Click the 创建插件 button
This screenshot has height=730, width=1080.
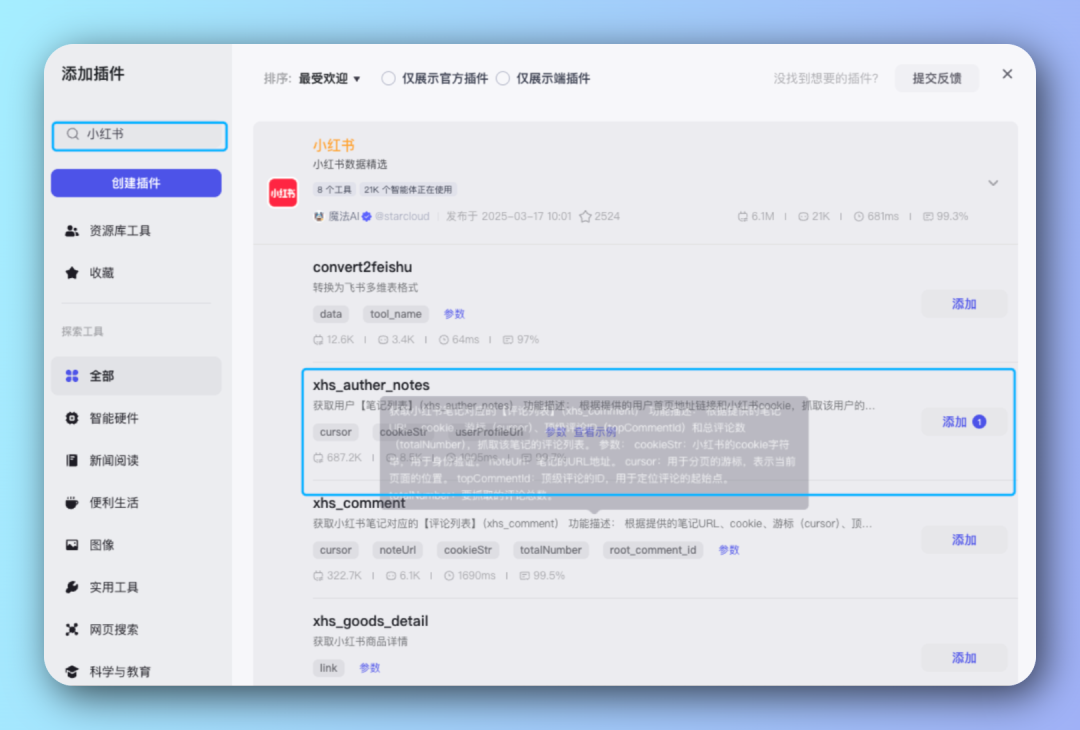click(x=136, y=183)
